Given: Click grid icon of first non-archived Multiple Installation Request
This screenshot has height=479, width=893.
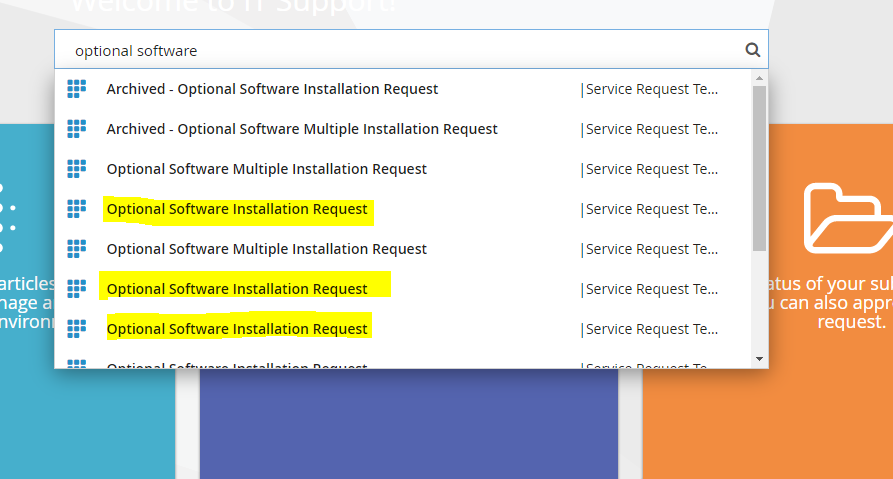Looking at the screenshot, I should (77, 169).
